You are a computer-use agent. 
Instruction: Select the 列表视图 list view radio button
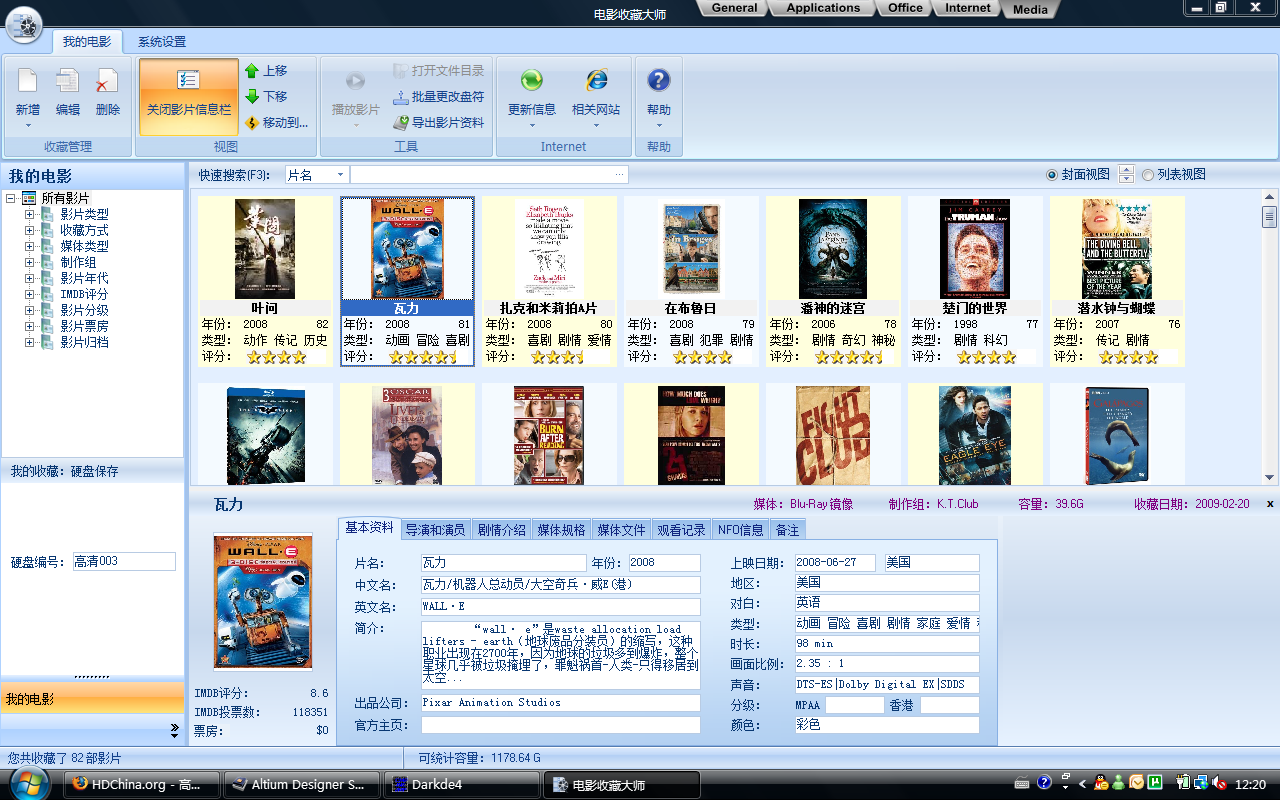tap(1147, 175)
